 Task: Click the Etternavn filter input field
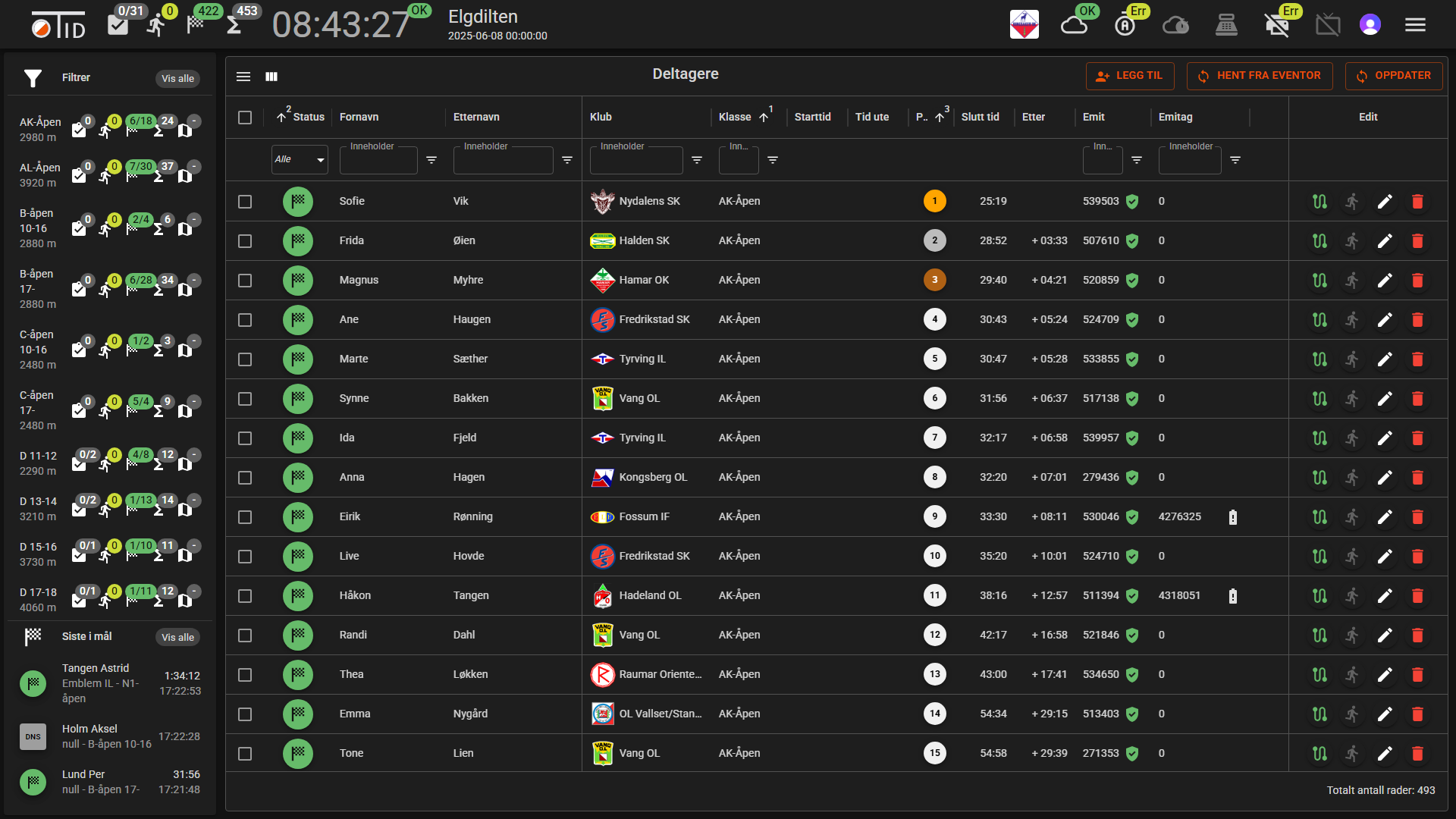503,160
